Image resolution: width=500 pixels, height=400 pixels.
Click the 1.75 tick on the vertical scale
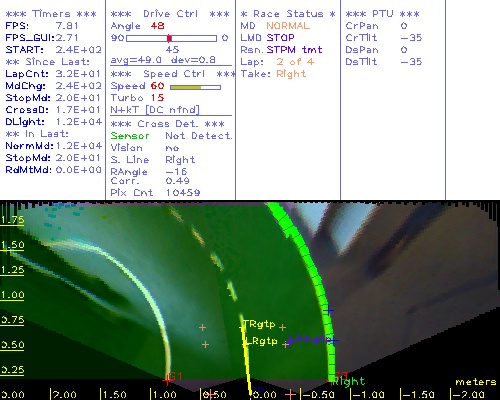(x=12, y=220)
